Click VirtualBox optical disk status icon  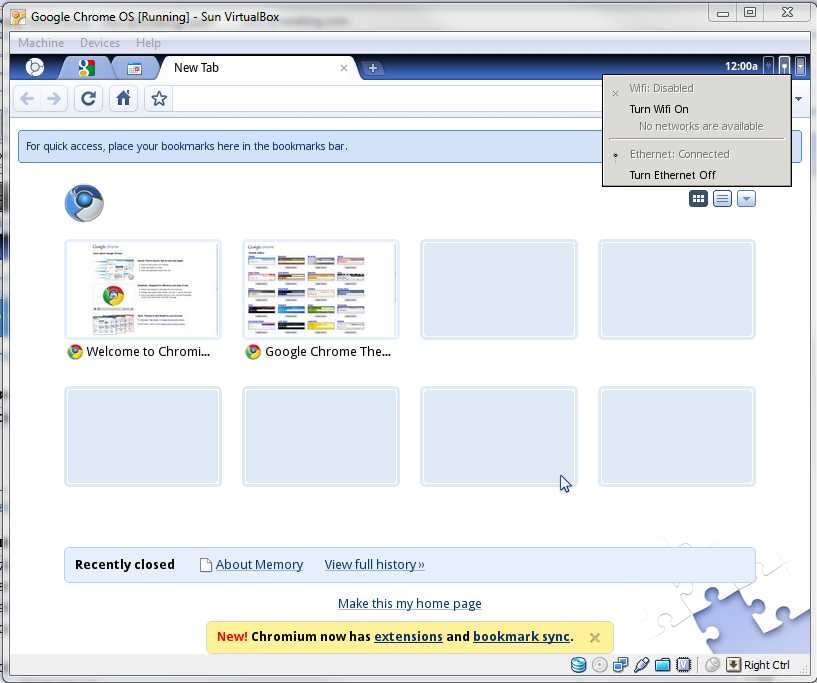click(599, 665)
